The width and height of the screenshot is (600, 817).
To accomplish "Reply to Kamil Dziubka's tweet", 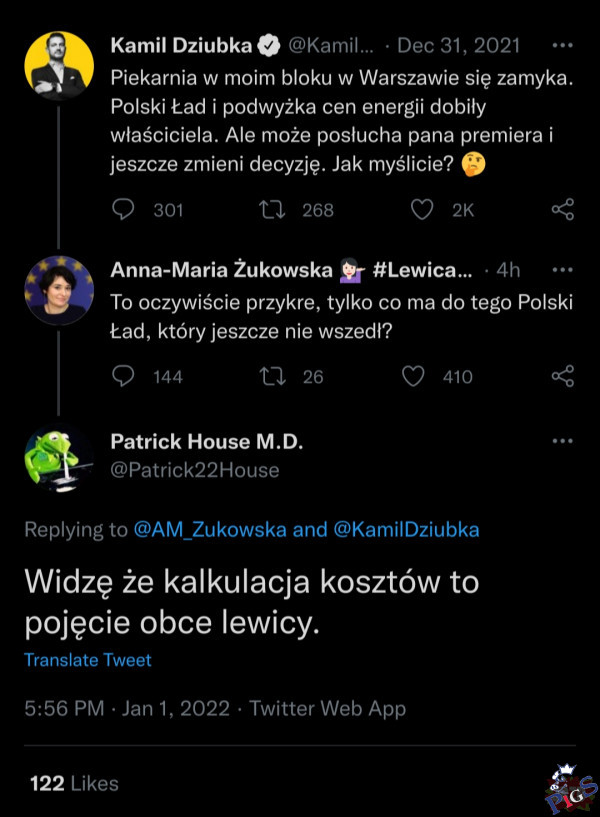I will click(124, 210).
